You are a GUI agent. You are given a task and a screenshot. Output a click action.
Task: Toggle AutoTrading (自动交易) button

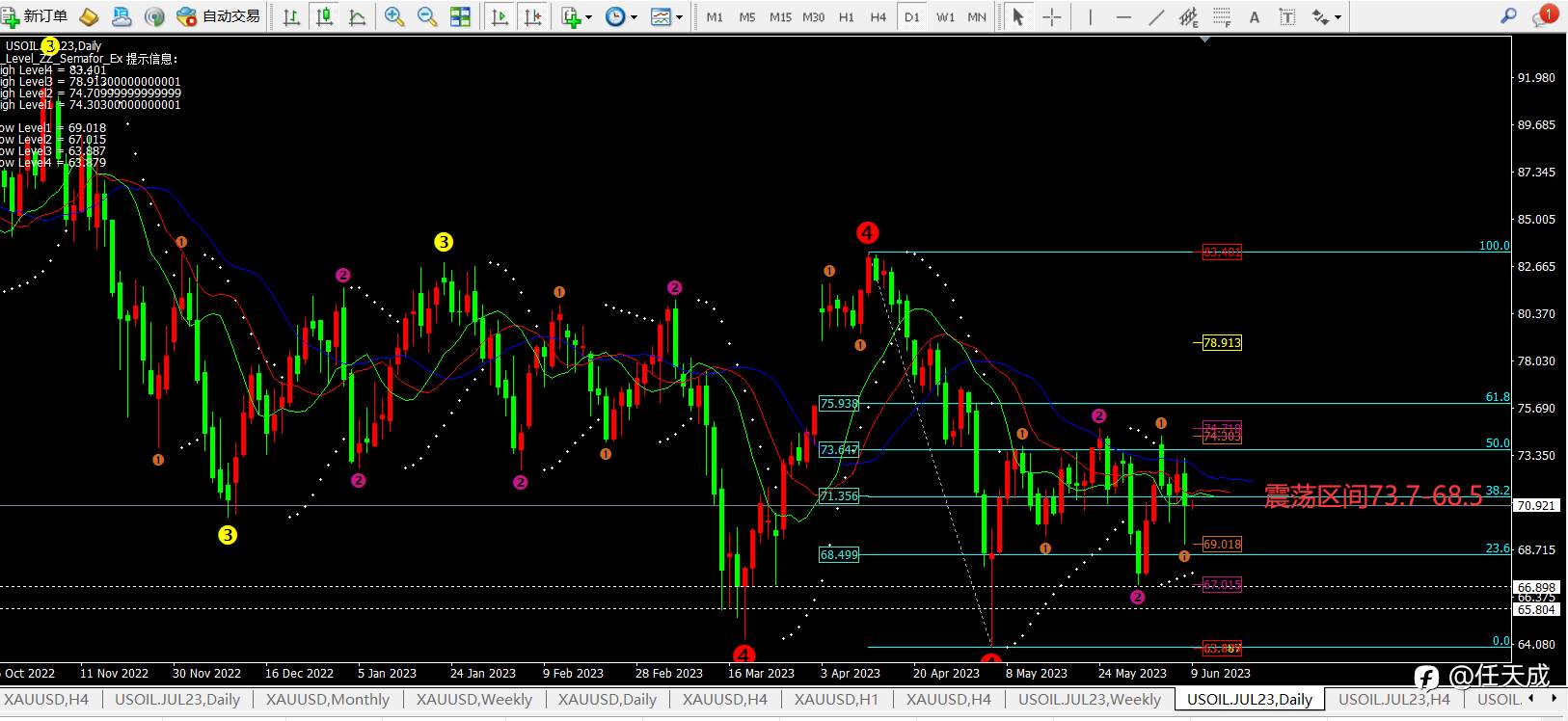tap(219, 16)
